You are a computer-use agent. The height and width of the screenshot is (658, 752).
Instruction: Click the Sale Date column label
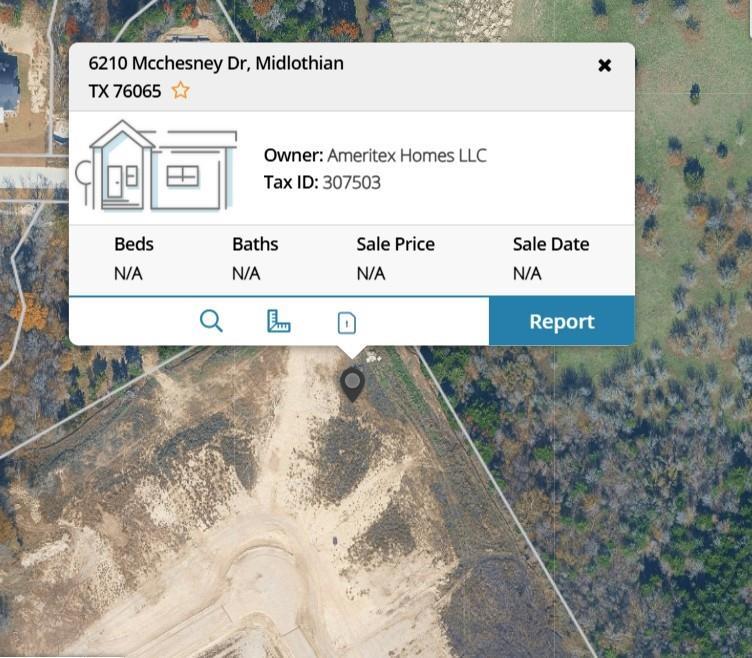click(550, 244)
